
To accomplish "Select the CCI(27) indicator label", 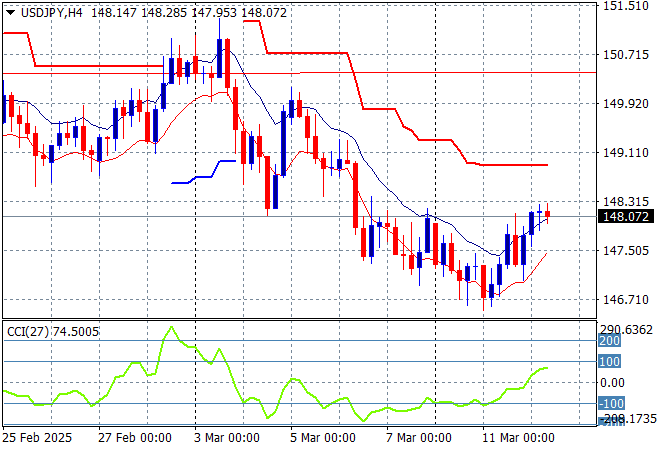I will [x=26, y=331].
